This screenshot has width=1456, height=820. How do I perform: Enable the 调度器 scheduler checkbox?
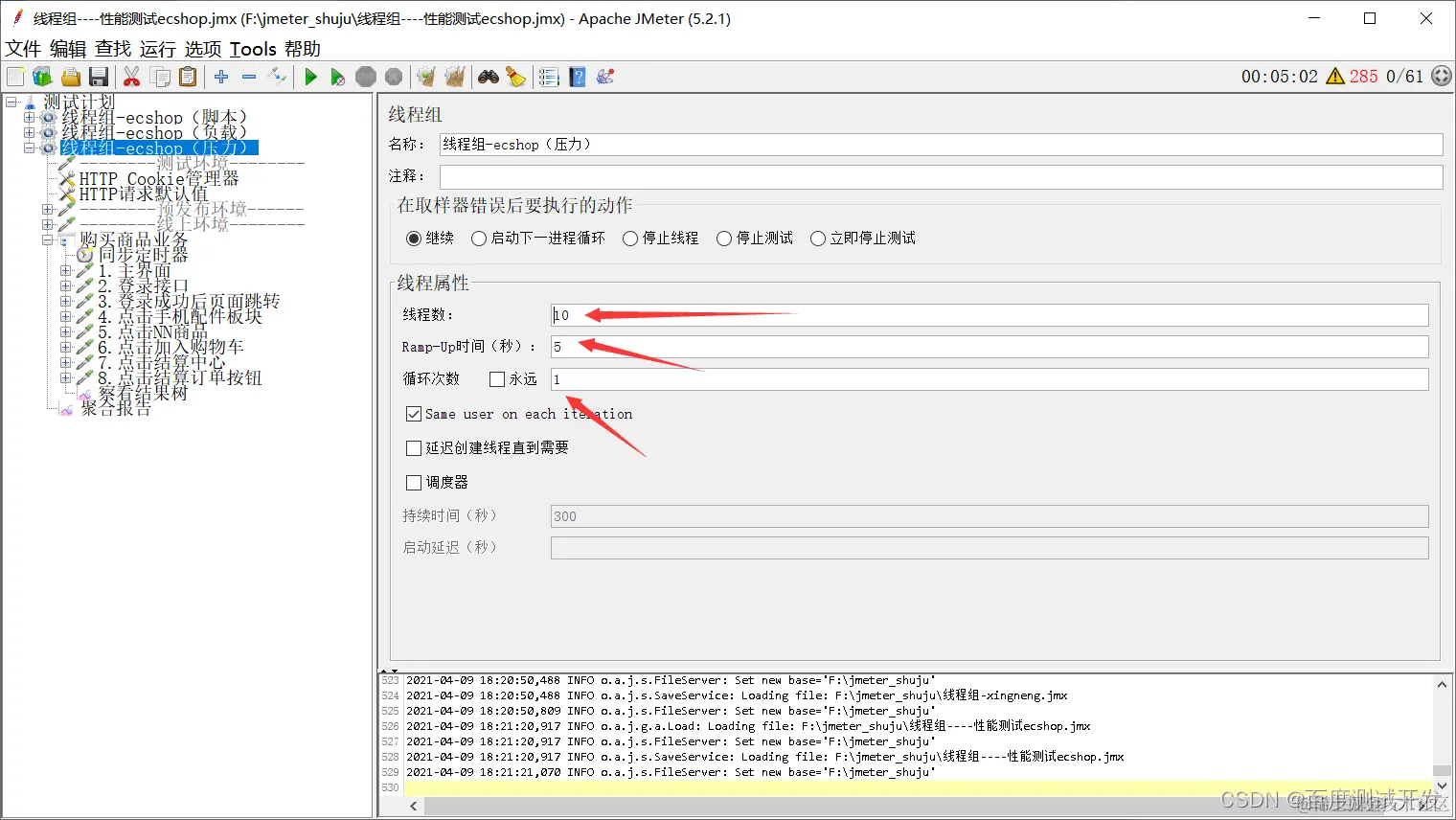414,482
